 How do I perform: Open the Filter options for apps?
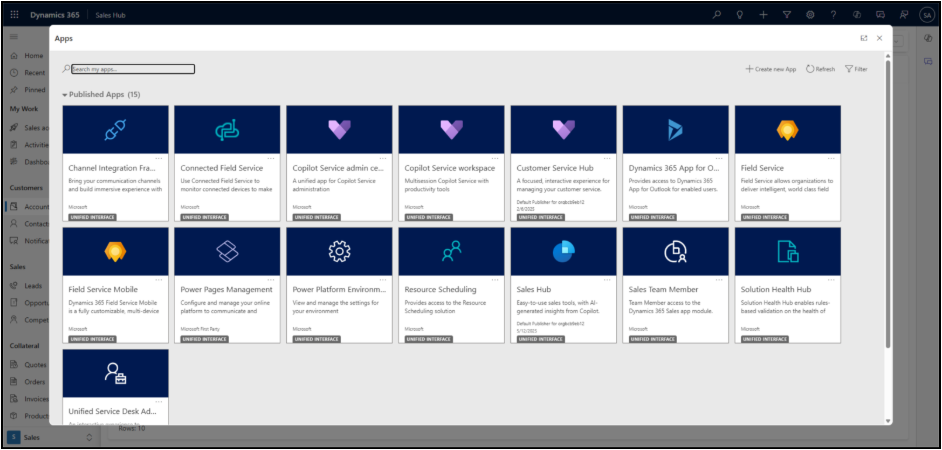pos(855,69)
